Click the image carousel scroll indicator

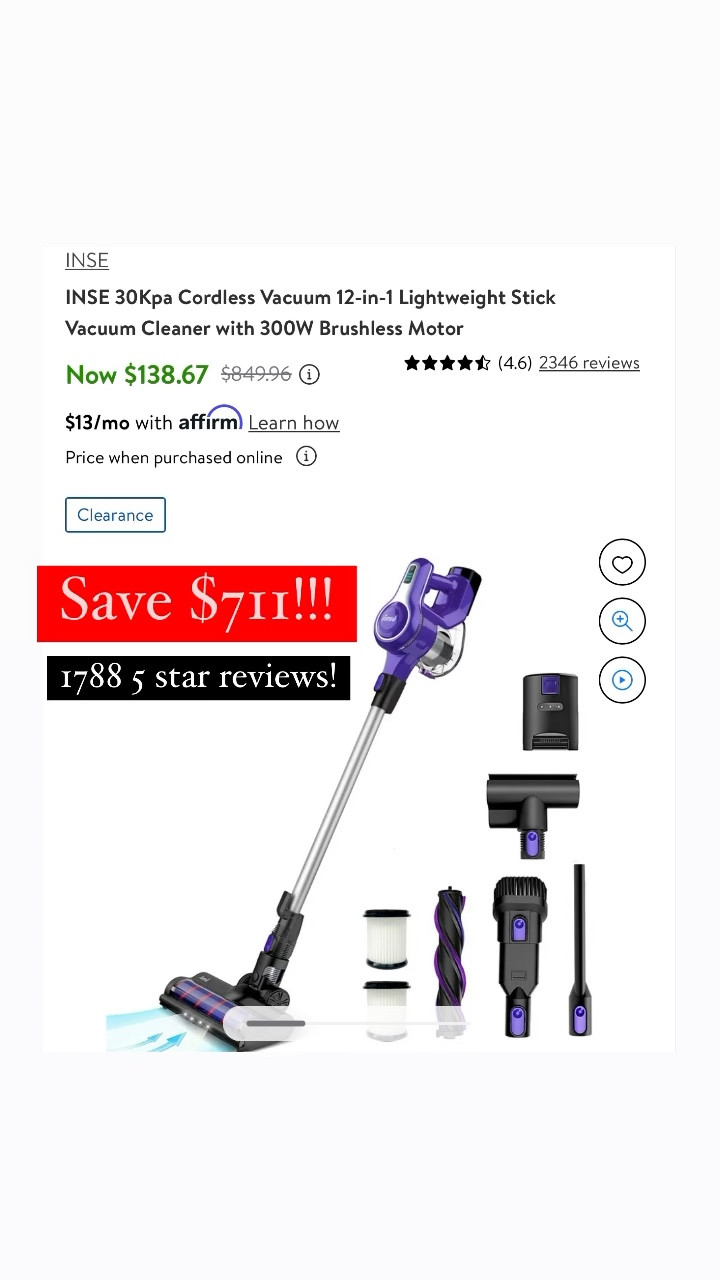(x=276, y=1023)
